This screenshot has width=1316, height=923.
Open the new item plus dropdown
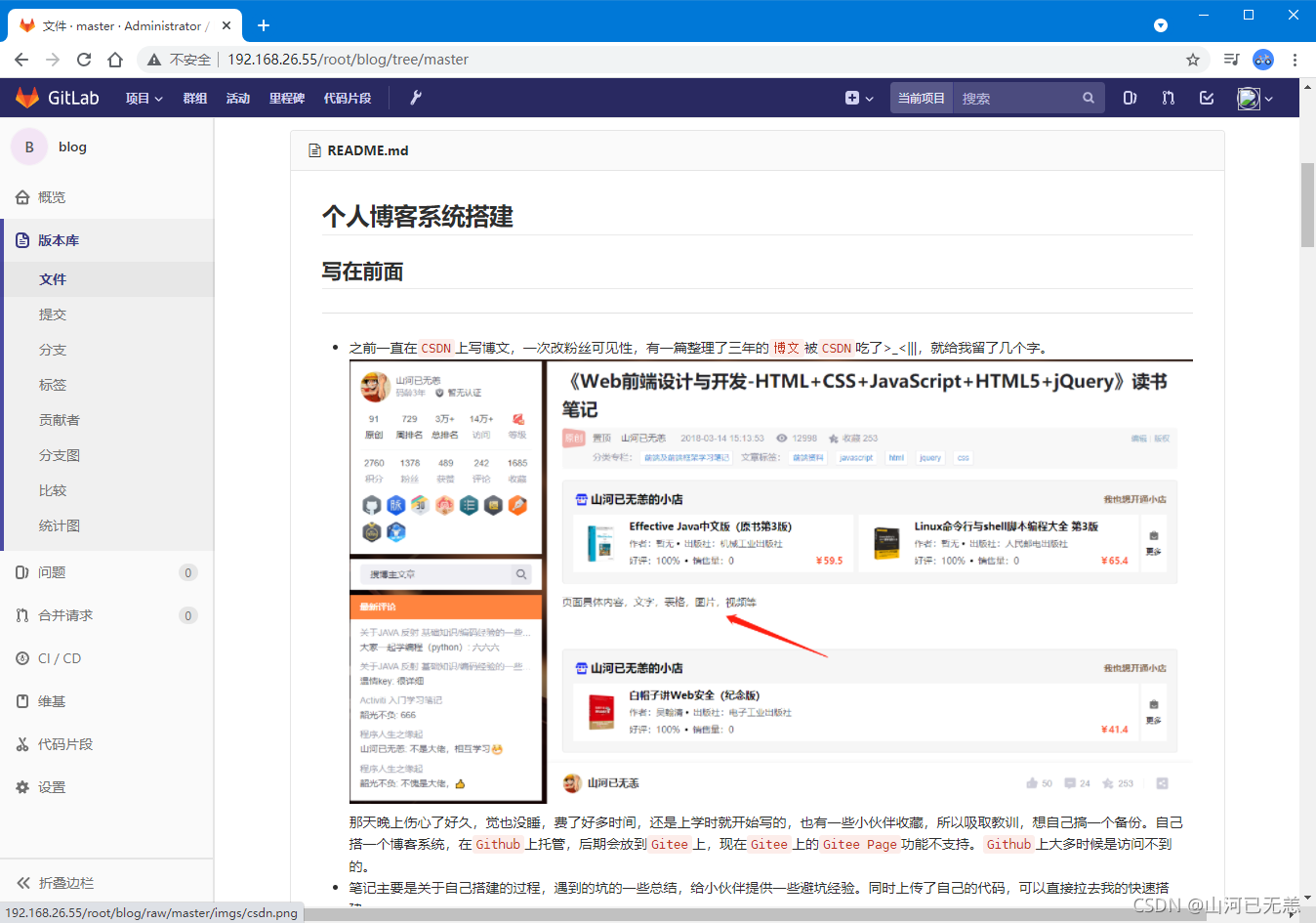(859, 98)
